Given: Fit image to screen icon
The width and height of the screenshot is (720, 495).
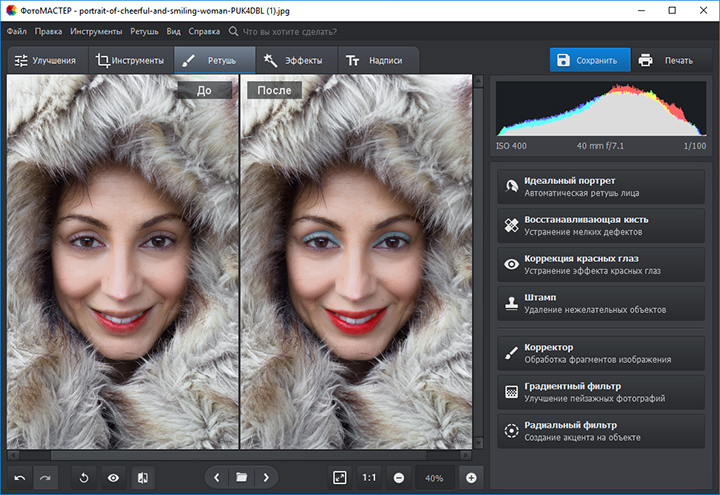Looking at the screenshot, I should click(339, 478).
